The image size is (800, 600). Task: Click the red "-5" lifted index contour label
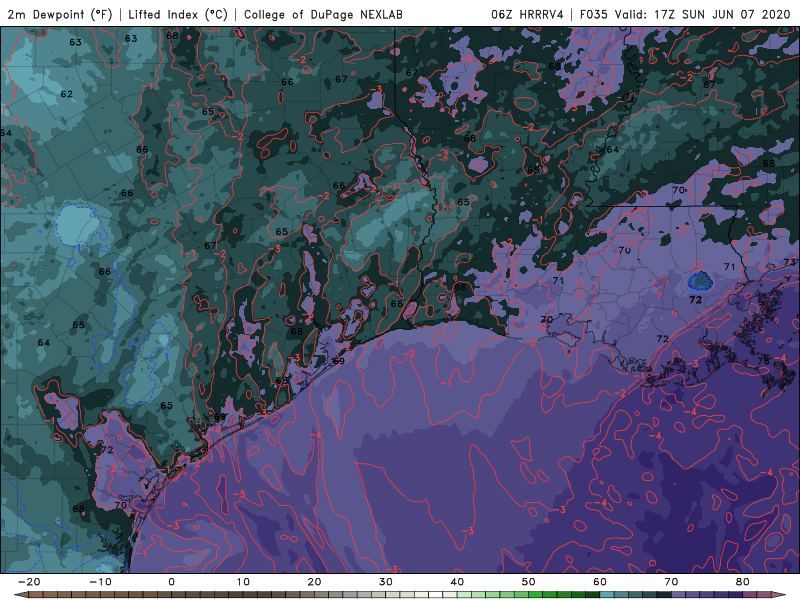click(x=239, y=494)
